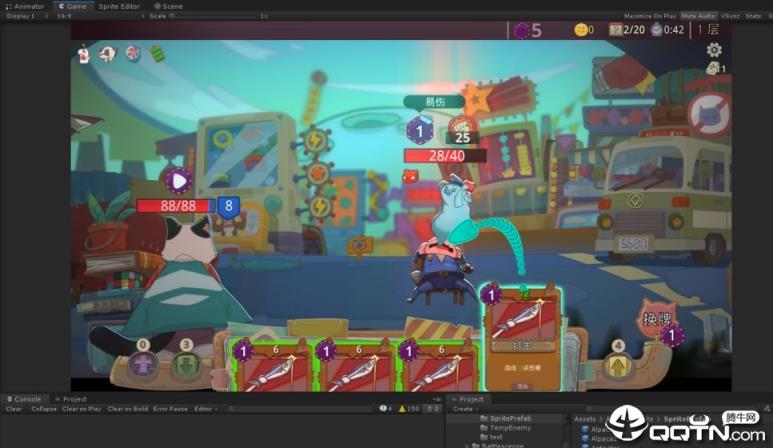Click the yellow arrow pile button showing 4
Screen dimensions: 773x448
tap(618, 365)
